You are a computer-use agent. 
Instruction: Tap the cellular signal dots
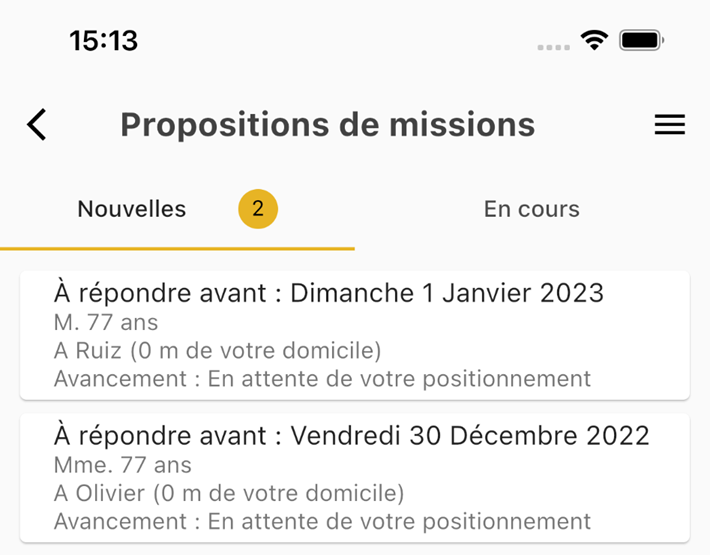pyautogui.click(x=553, y=48)
